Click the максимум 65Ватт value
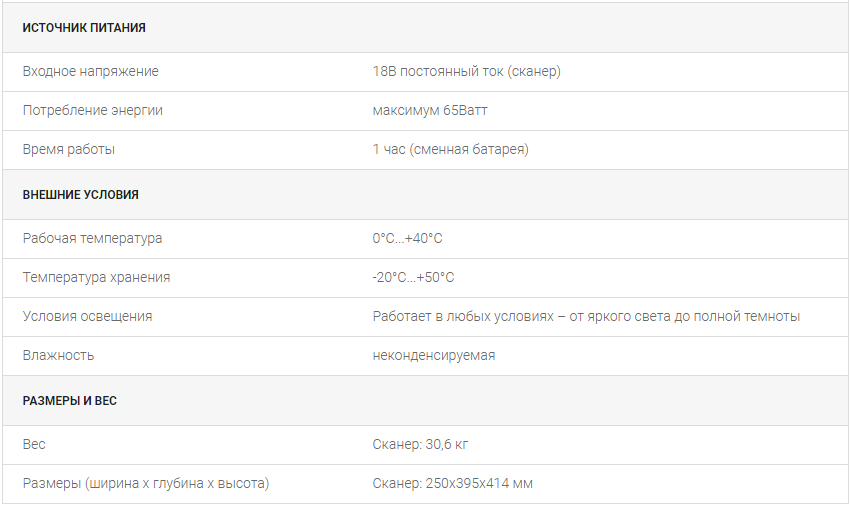 pos(430,111)
